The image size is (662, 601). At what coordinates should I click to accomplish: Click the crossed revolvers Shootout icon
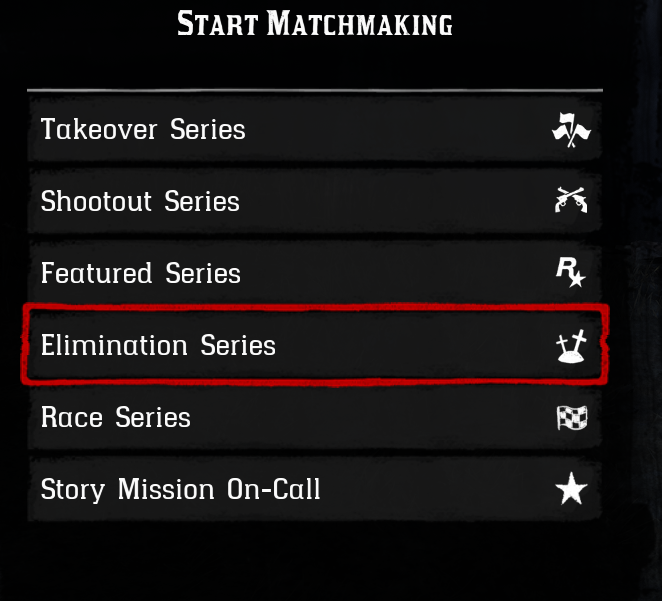(571, 201)
